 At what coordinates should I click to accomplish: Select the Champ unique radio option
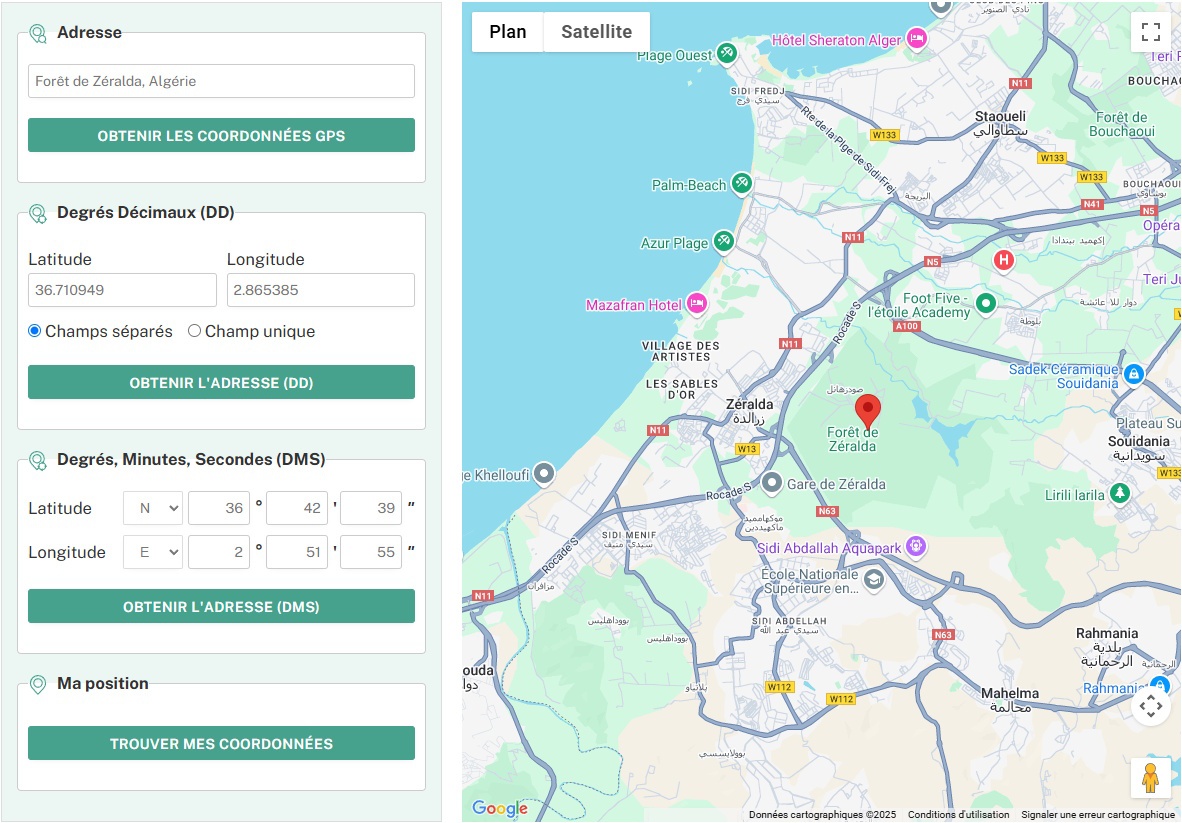(194, 331)
